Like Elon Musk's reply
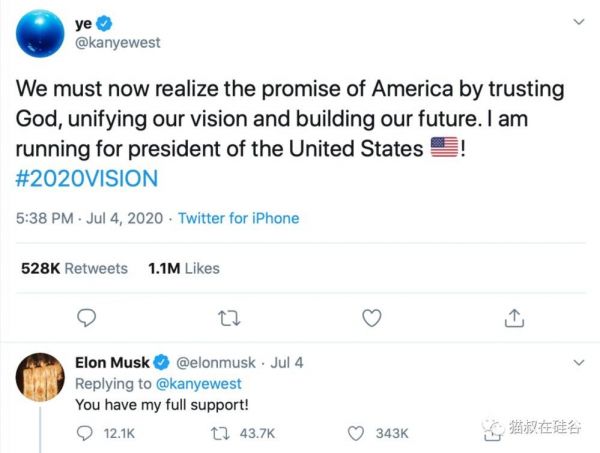 coord(355,433)
